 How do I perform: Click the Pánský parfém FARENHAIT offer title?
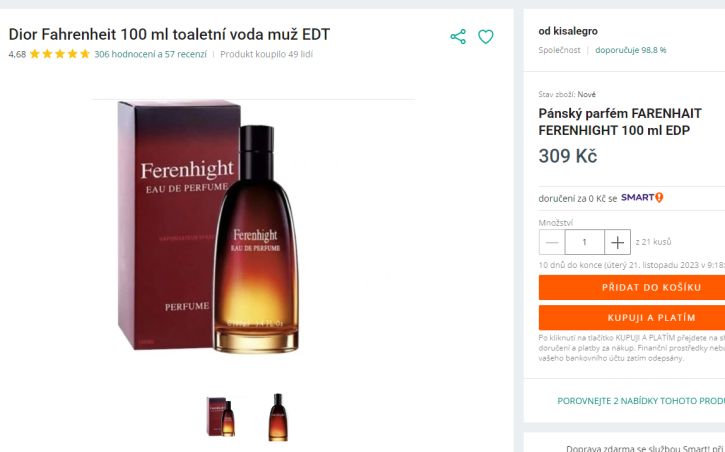pyautogui.click(x=620, y=122)
